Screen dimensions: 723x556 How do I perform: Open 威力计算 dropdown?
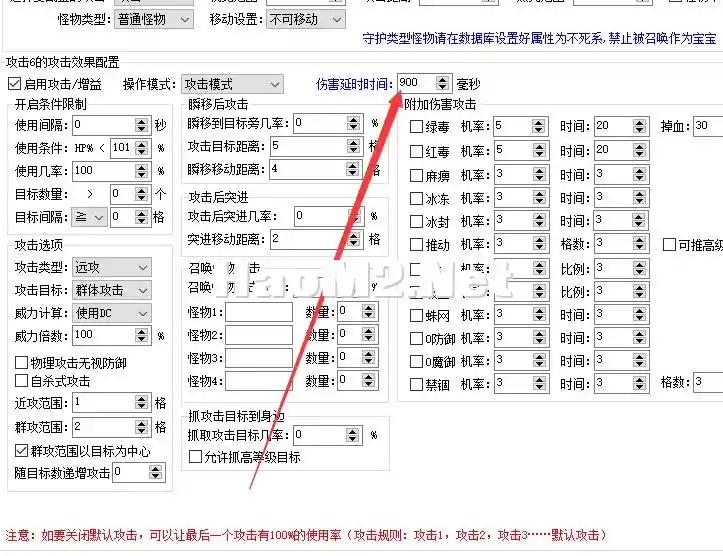[x=112, y=313]
